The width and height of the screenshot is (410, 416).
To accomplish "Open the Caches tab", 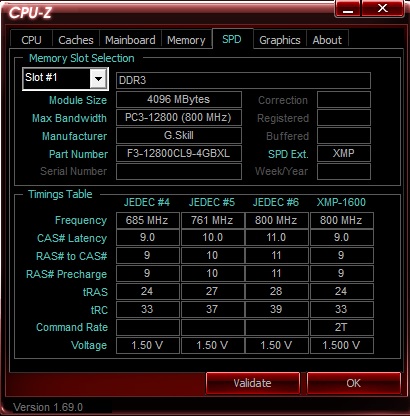I will tap(76, 40).
